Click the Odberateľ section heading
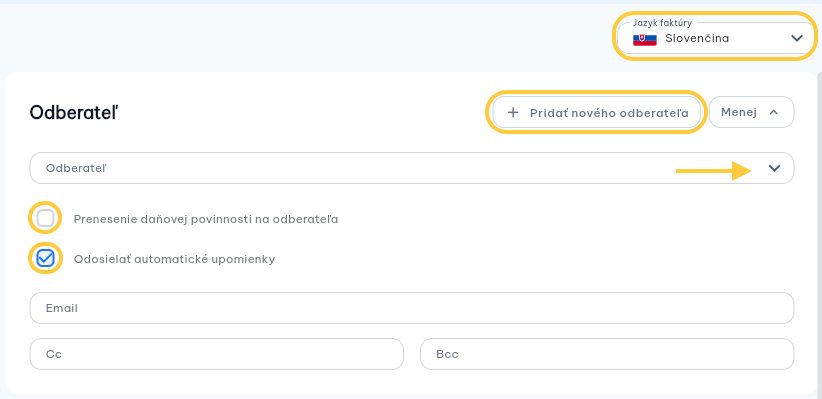 pyautogui.click(x=74, y=112)
